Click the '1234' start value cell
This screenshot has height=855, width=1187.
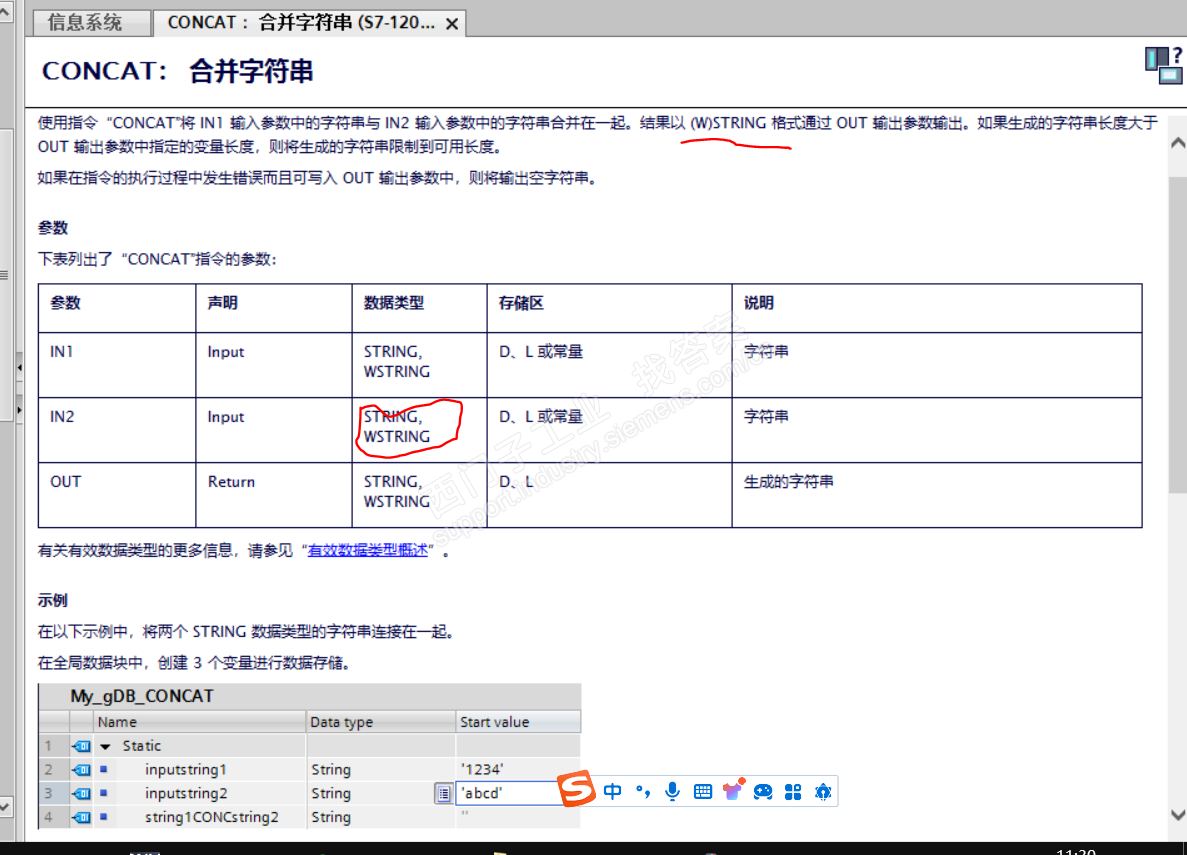pyautogui.click(x=518, y=769)
